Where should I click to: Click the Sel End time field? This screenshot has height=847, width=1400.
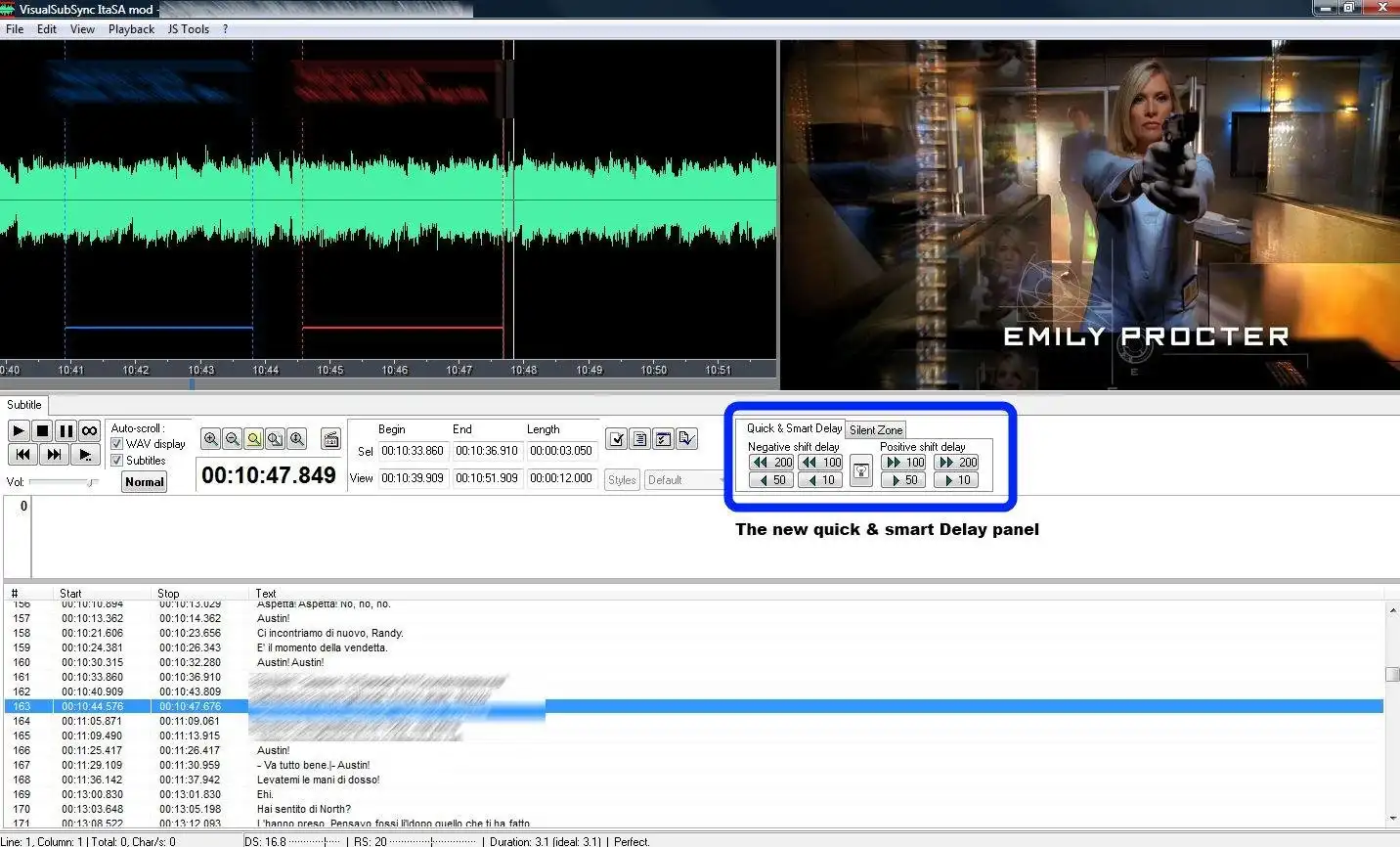coord(487,451)
